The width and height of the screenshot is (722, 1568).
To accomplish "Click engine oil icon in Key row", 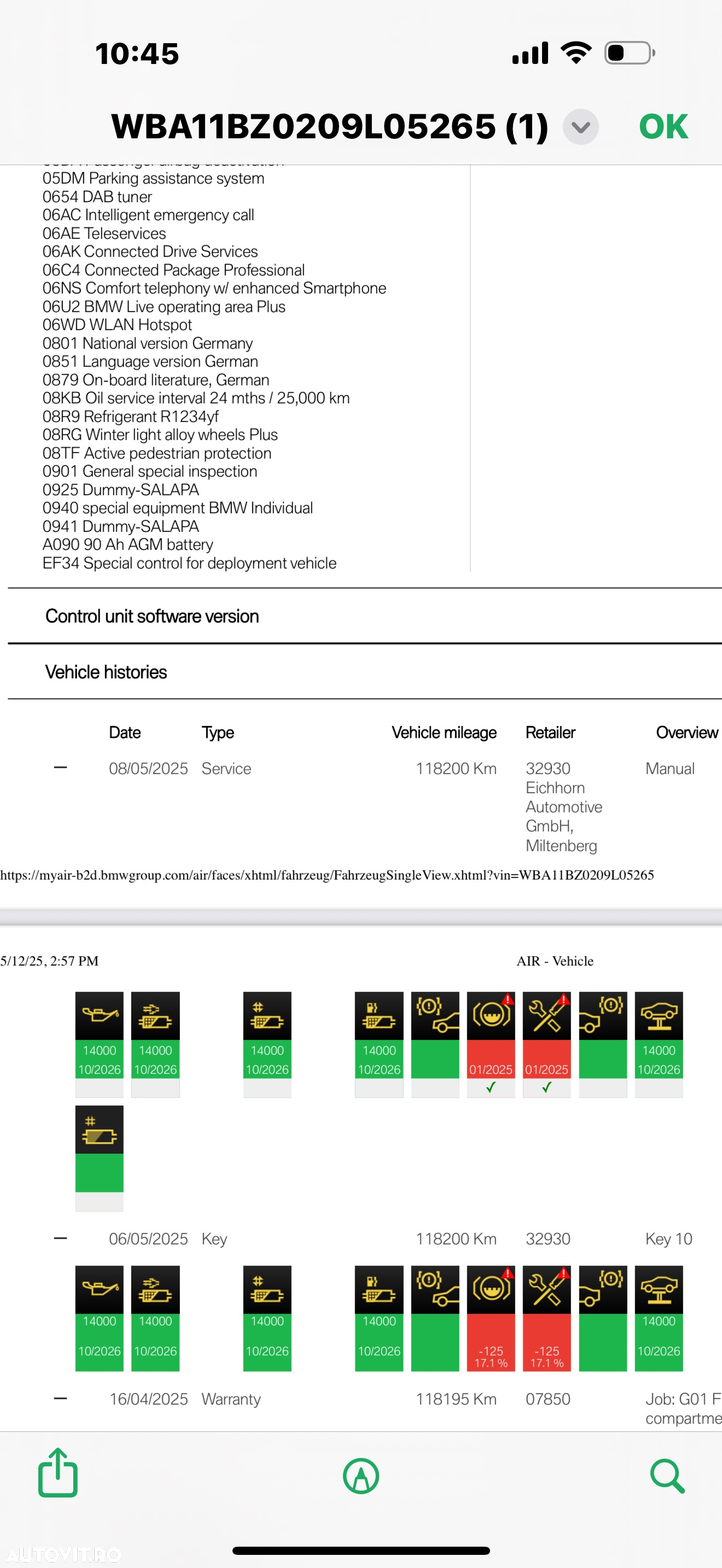I will click(x=99, y=1319).
